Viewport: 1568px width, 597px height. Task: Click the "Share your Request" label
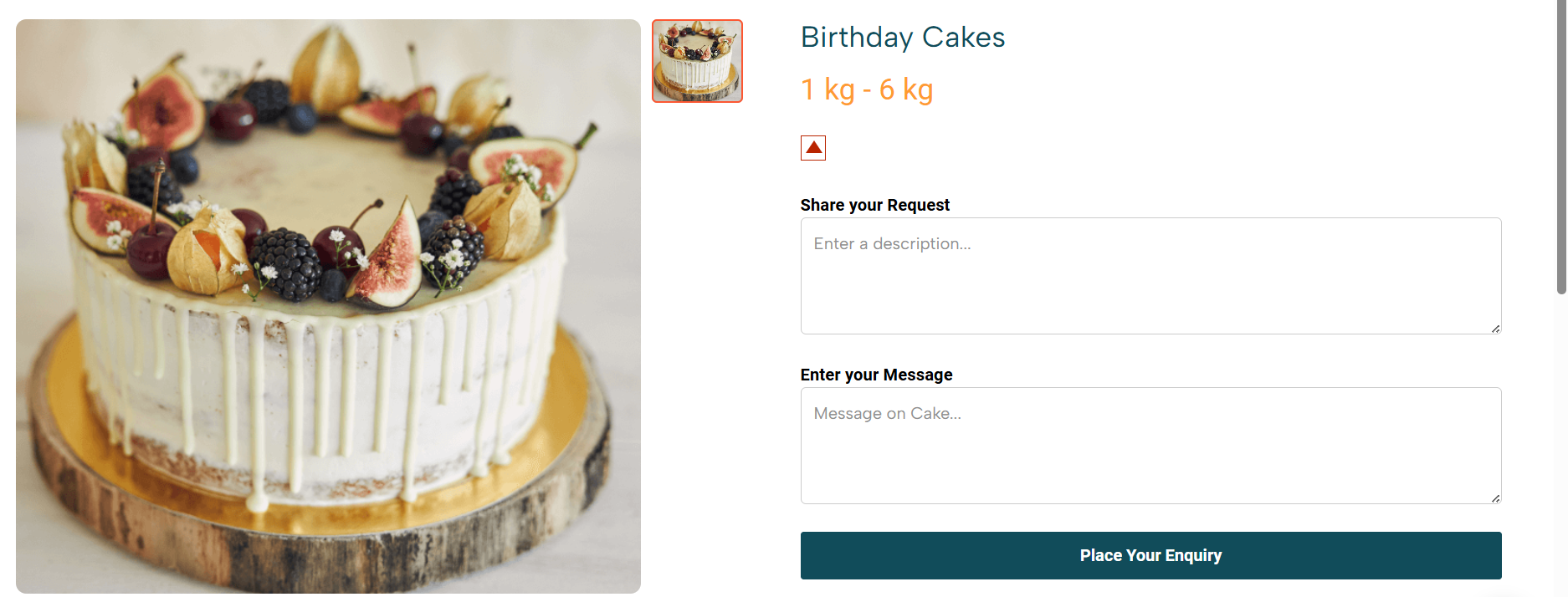[874, 206]
